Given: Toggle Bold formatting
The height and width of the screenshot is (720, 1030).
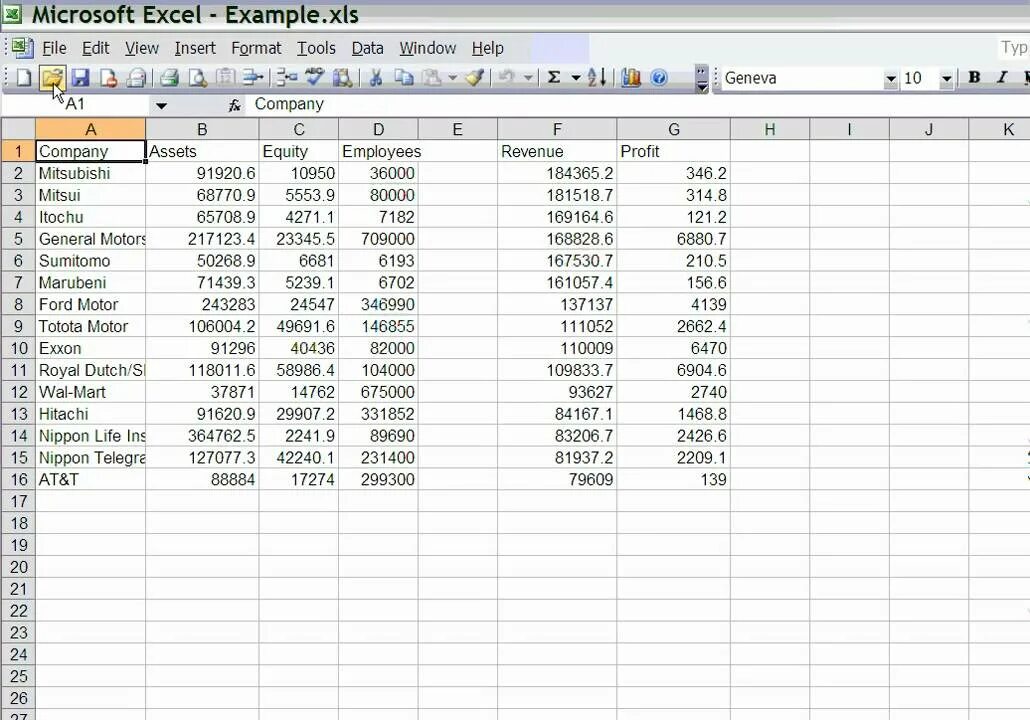Looking at the screenshot, I should 975,78.
